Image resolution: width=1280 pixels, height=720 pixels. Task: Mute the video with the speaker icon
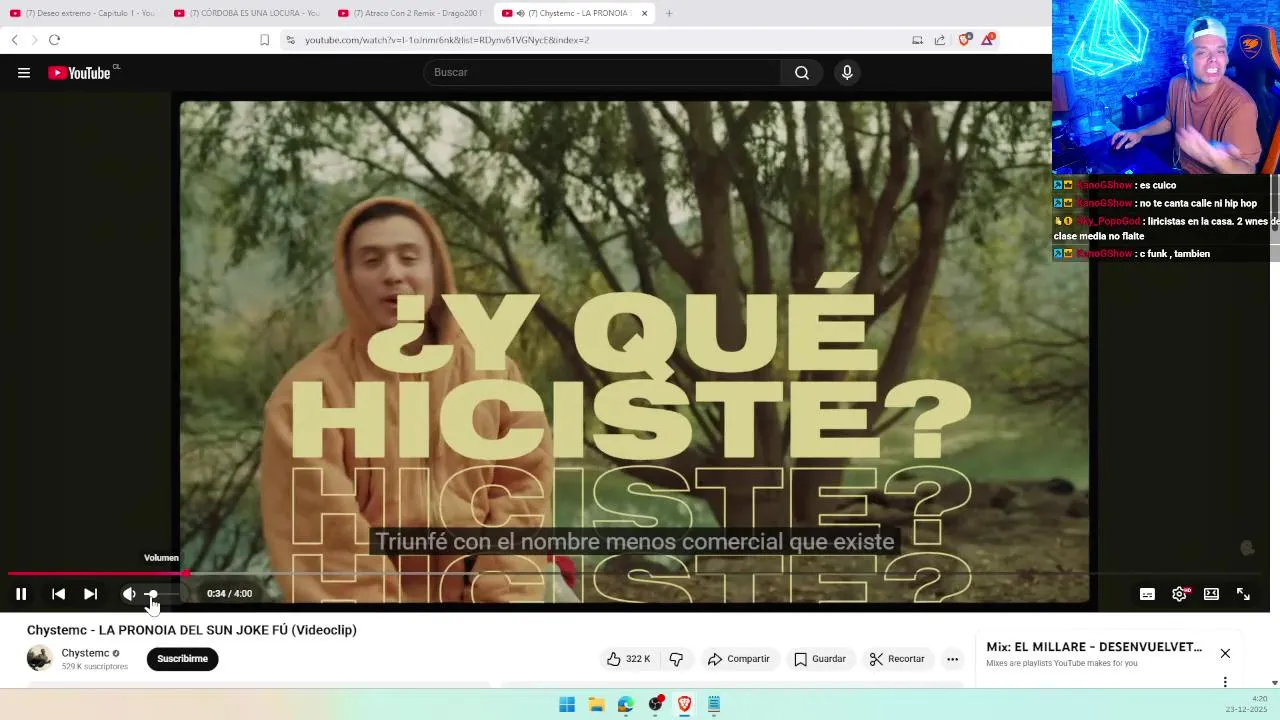coord(129,594)
